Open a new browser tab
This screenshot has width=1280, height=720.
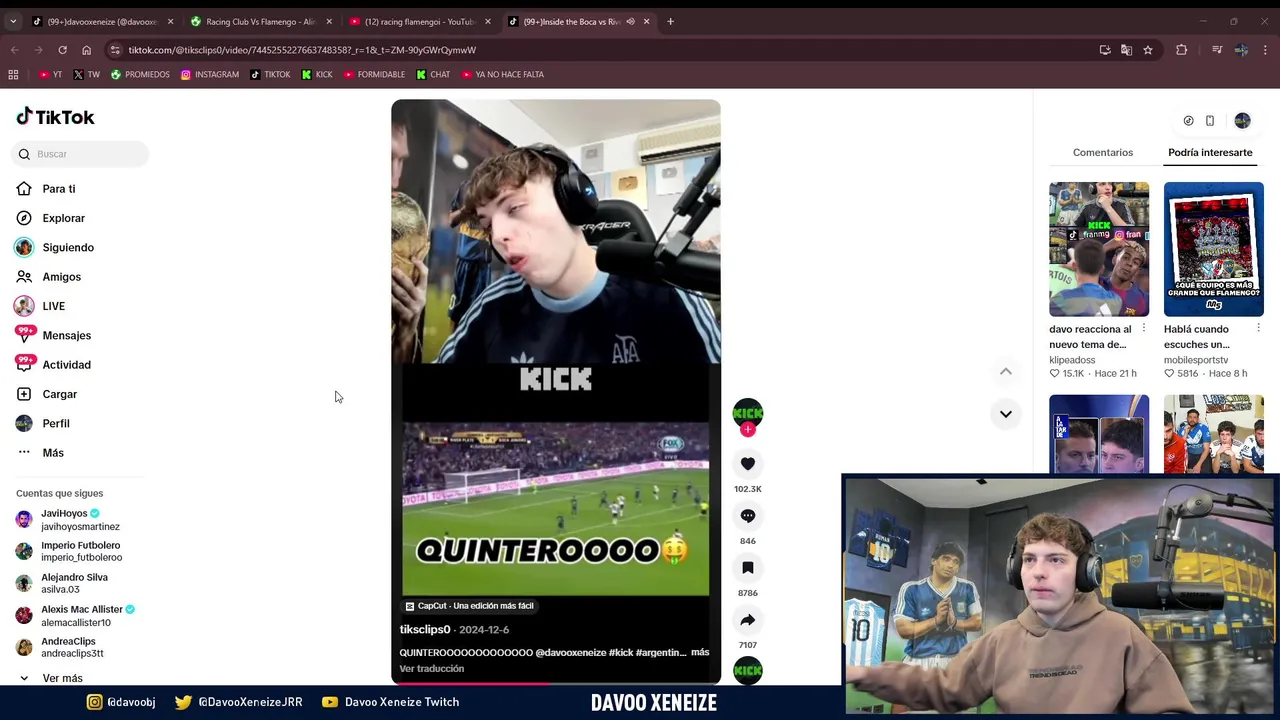coord(670,21)
